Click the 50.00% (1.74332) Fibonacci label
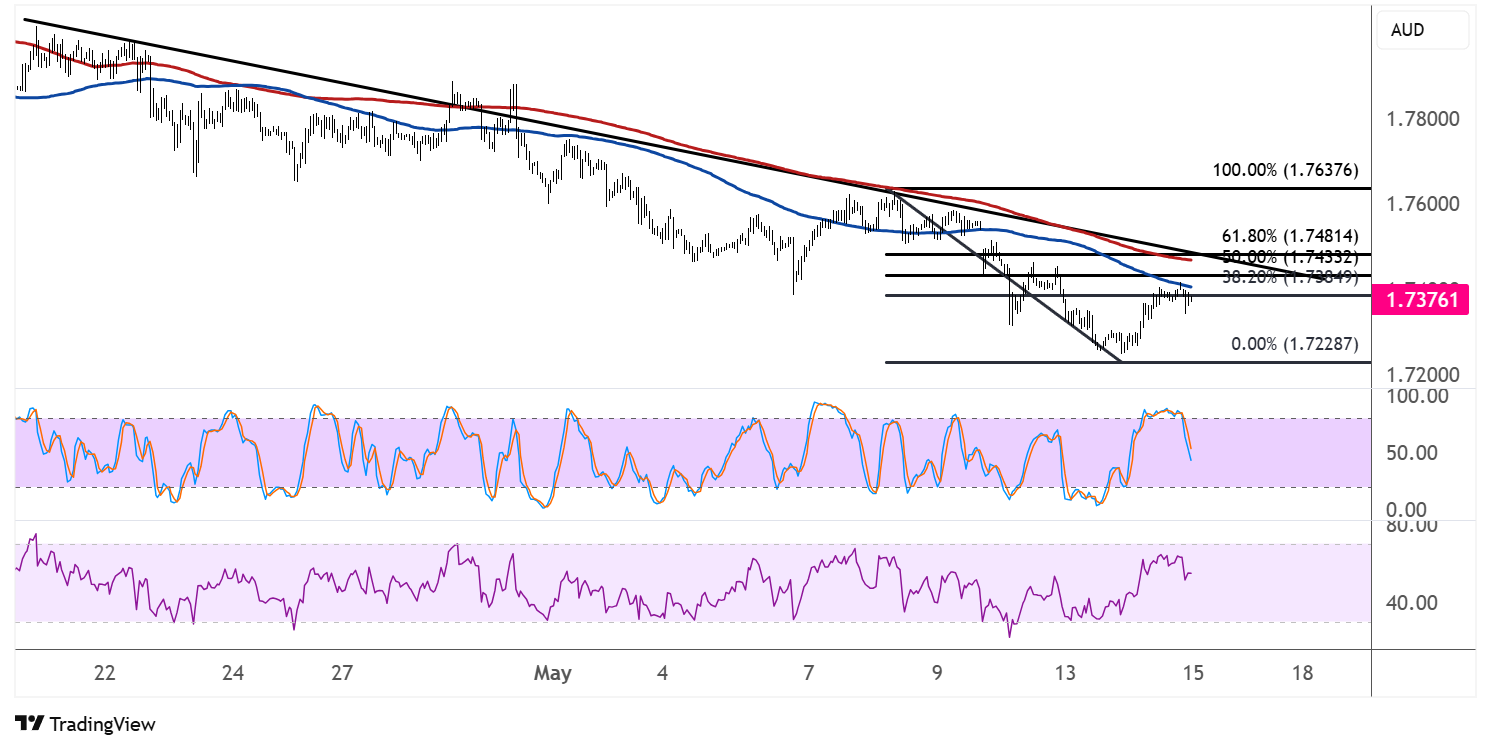The height and width of the screenshot is (750, 1491). pyautogui.click(x=1289, y=256)
